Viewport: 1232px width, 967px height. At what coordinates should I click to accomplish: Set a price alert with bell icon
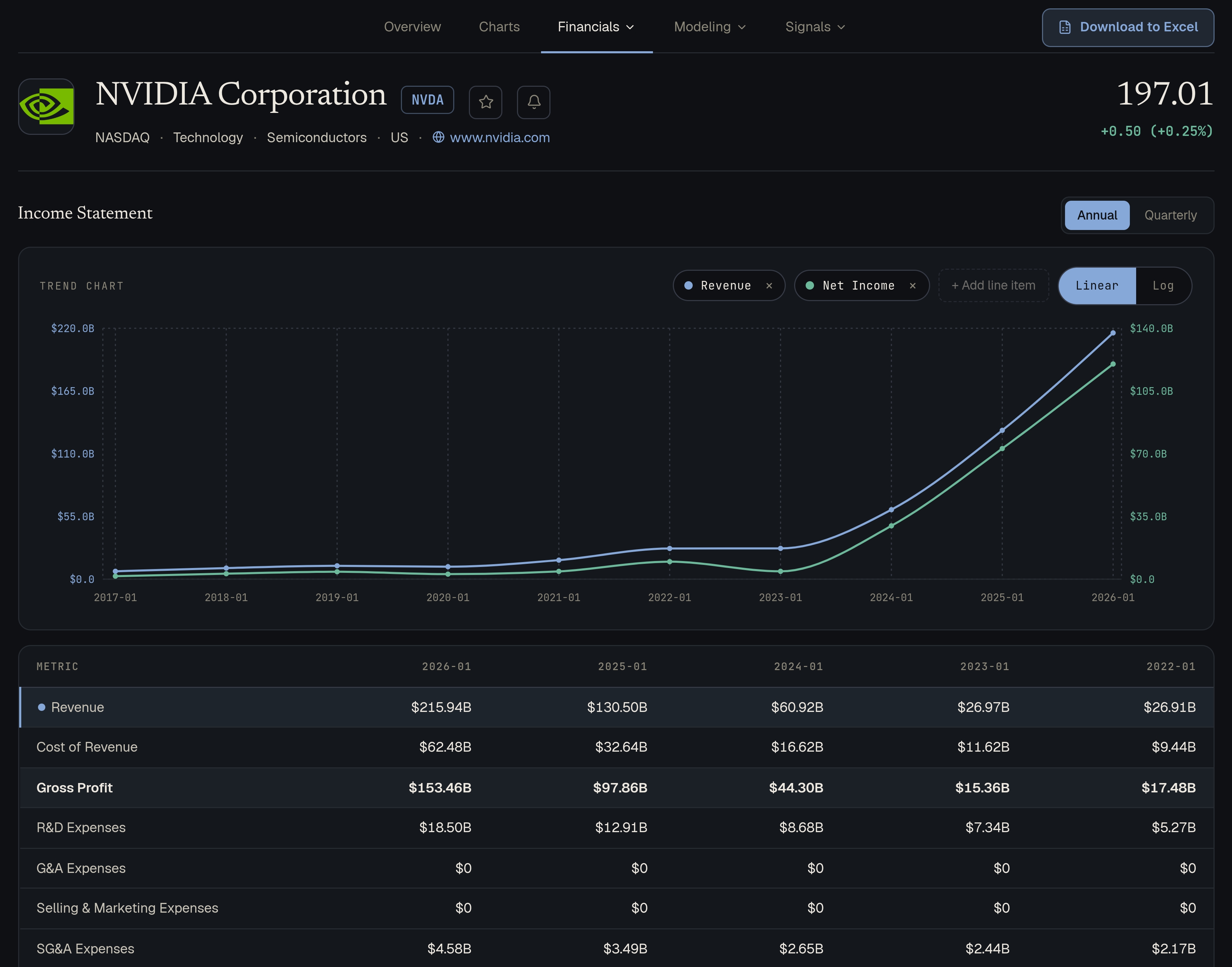[534, 102]
